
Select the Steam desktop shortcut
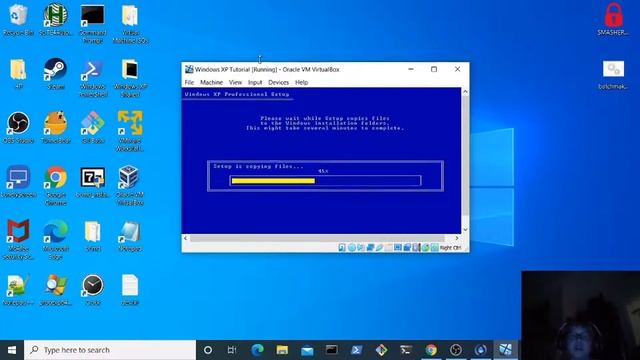tap(56, 74)
